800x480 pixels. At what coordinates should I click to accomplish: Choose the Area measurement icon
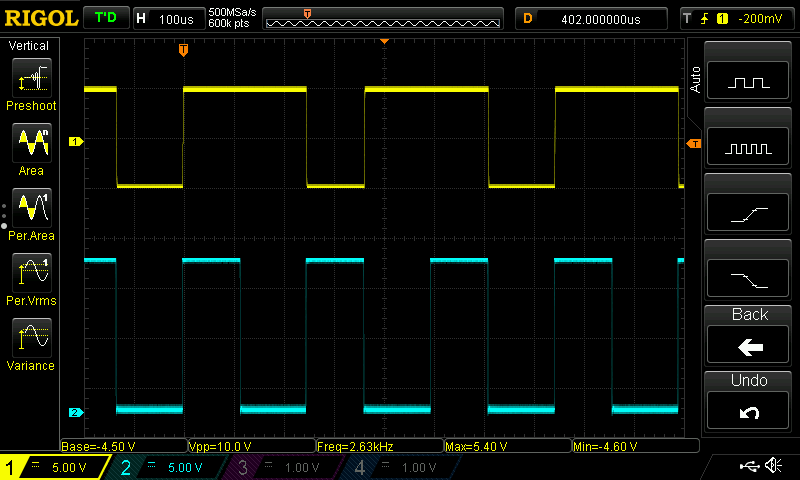click(32, 143)
